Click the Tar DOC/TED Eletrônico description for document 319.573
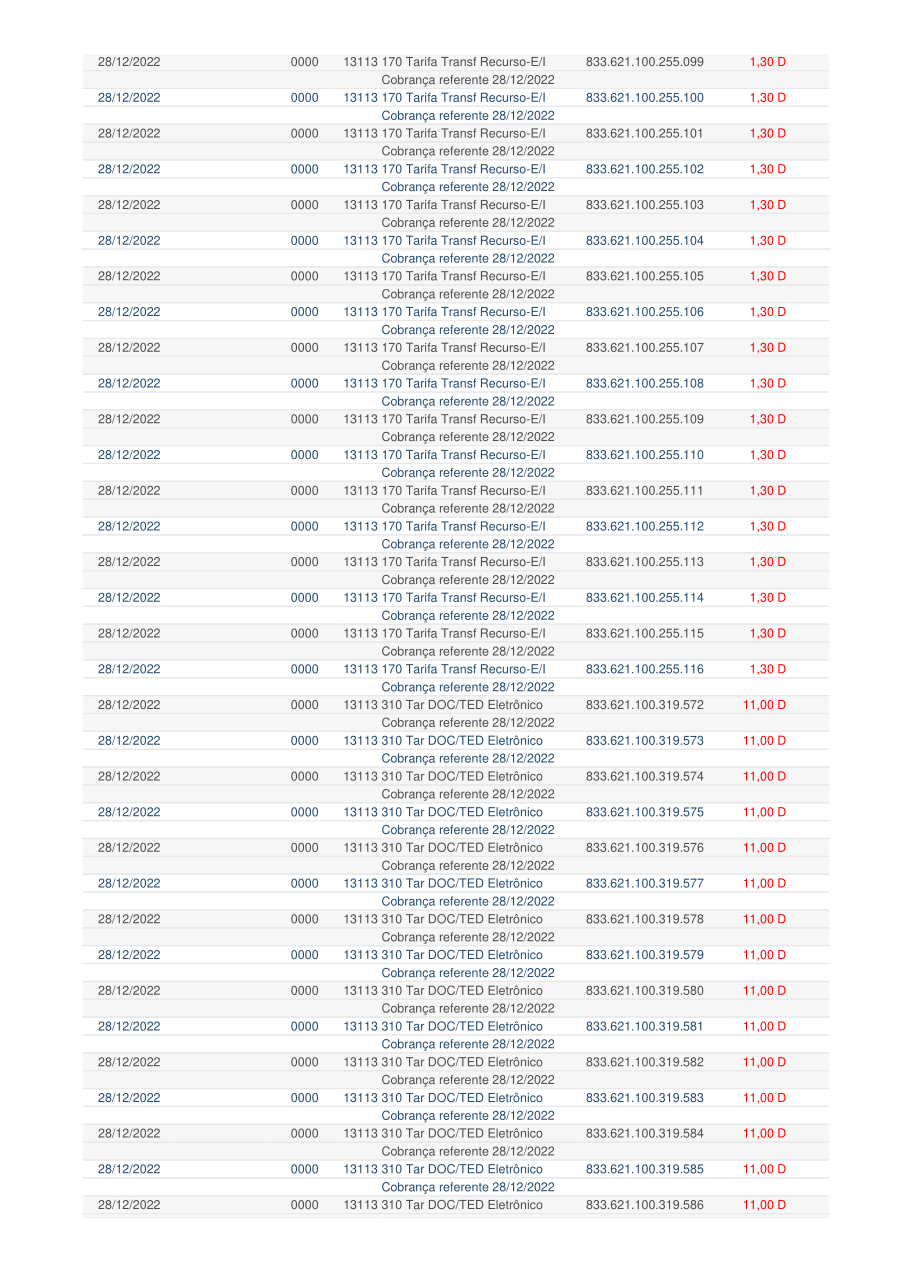 pos(443,741)
